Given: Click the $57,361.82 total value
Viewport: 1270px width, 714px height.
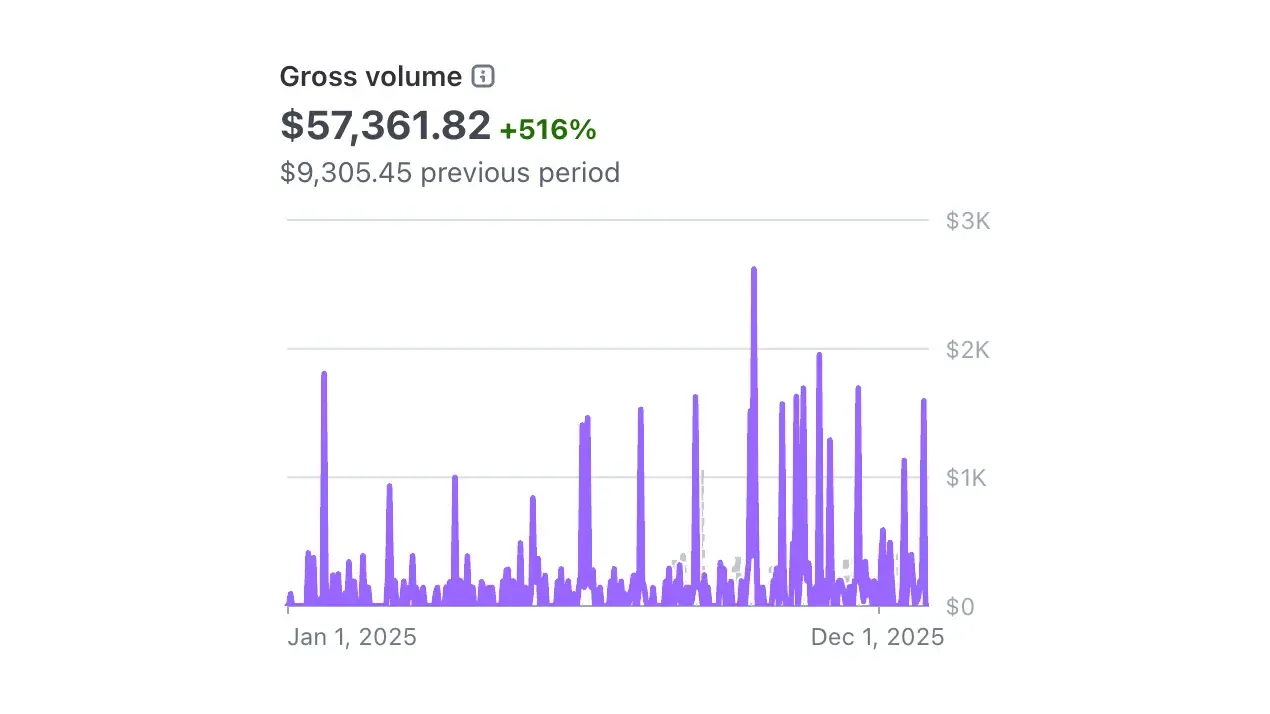Looking at the screenshot, I should [x=385, y=126].
